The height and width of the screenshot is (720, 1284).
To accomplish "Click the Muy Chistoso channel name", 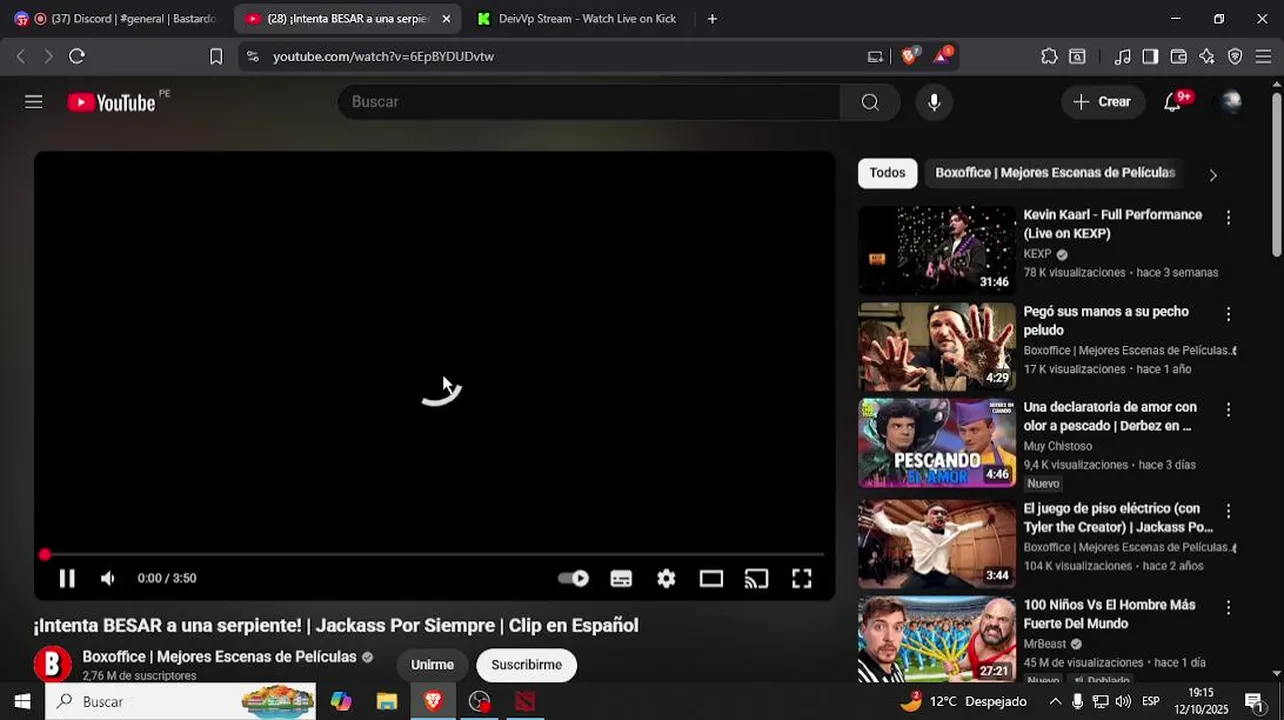I will (1057, 446).
